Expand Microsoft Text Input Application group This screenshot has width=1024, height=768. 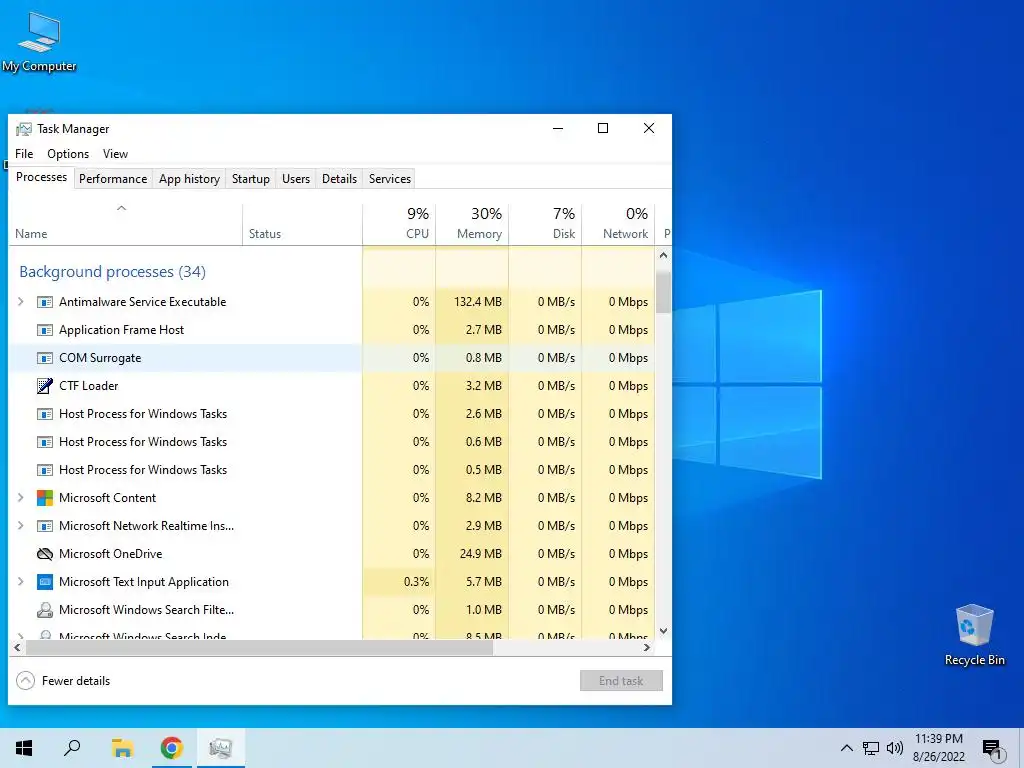pos(20,582)
